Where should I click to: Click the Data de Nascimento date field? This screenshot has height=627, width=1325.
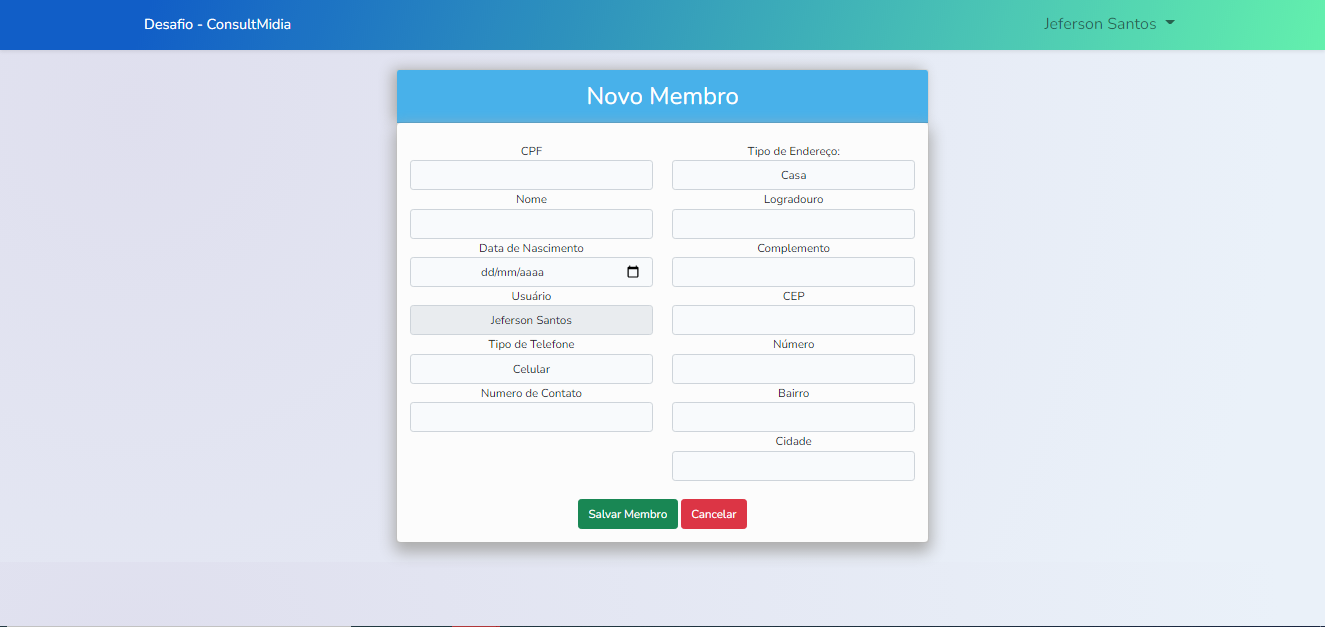click(531, 272)
